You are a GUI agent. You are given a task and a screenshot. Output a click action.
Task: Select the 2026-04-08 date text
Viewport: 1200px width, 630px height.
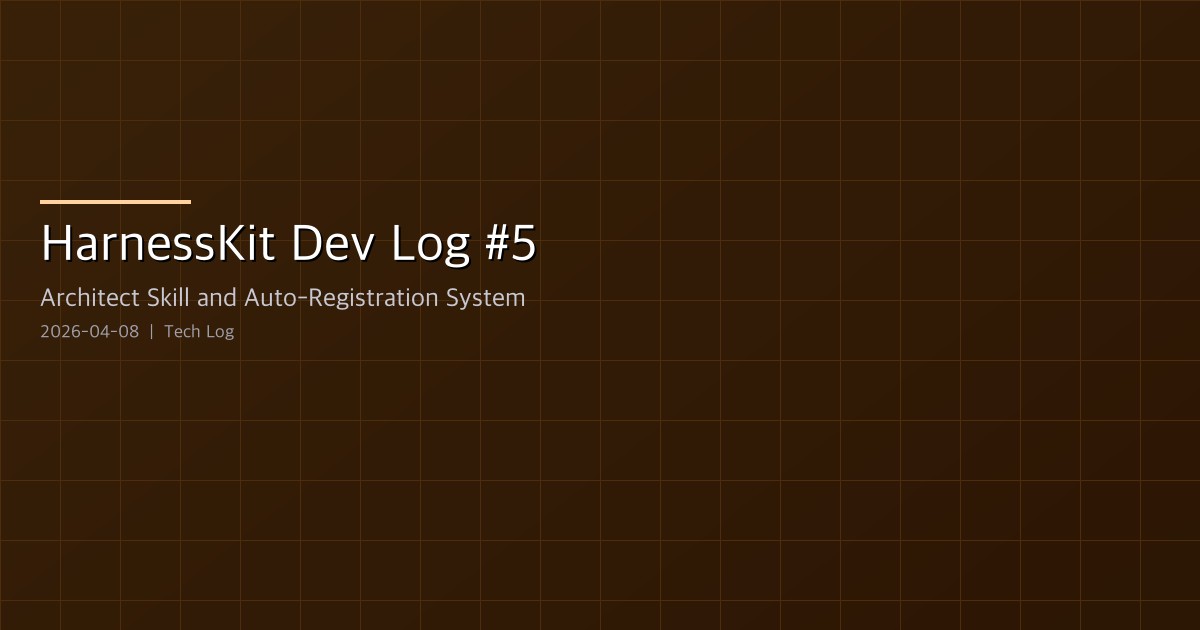pyautogui.click(x=89, y=331)
